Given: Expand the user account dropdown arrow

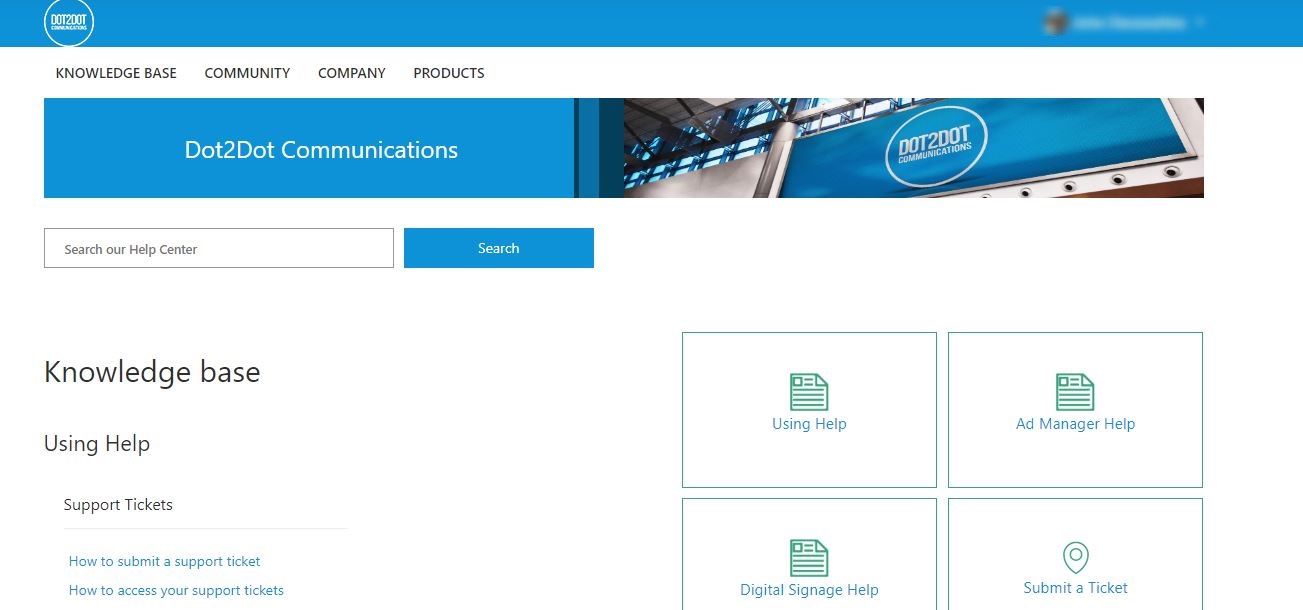Looking at the screenshot, I should coord(1199,22).
